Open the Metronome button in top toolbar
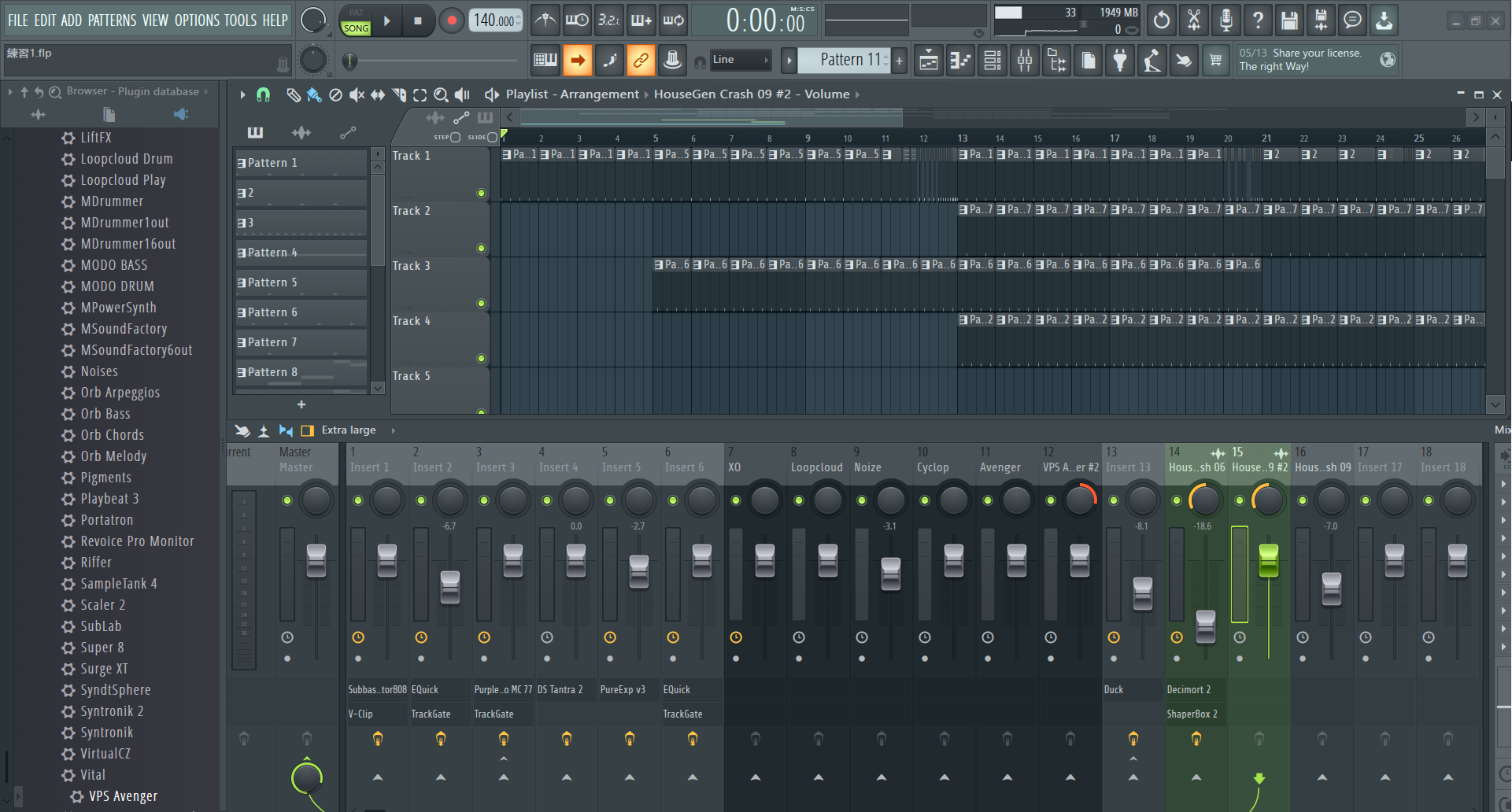This screenshot has height=812, width=1512. tap(545, 20)
